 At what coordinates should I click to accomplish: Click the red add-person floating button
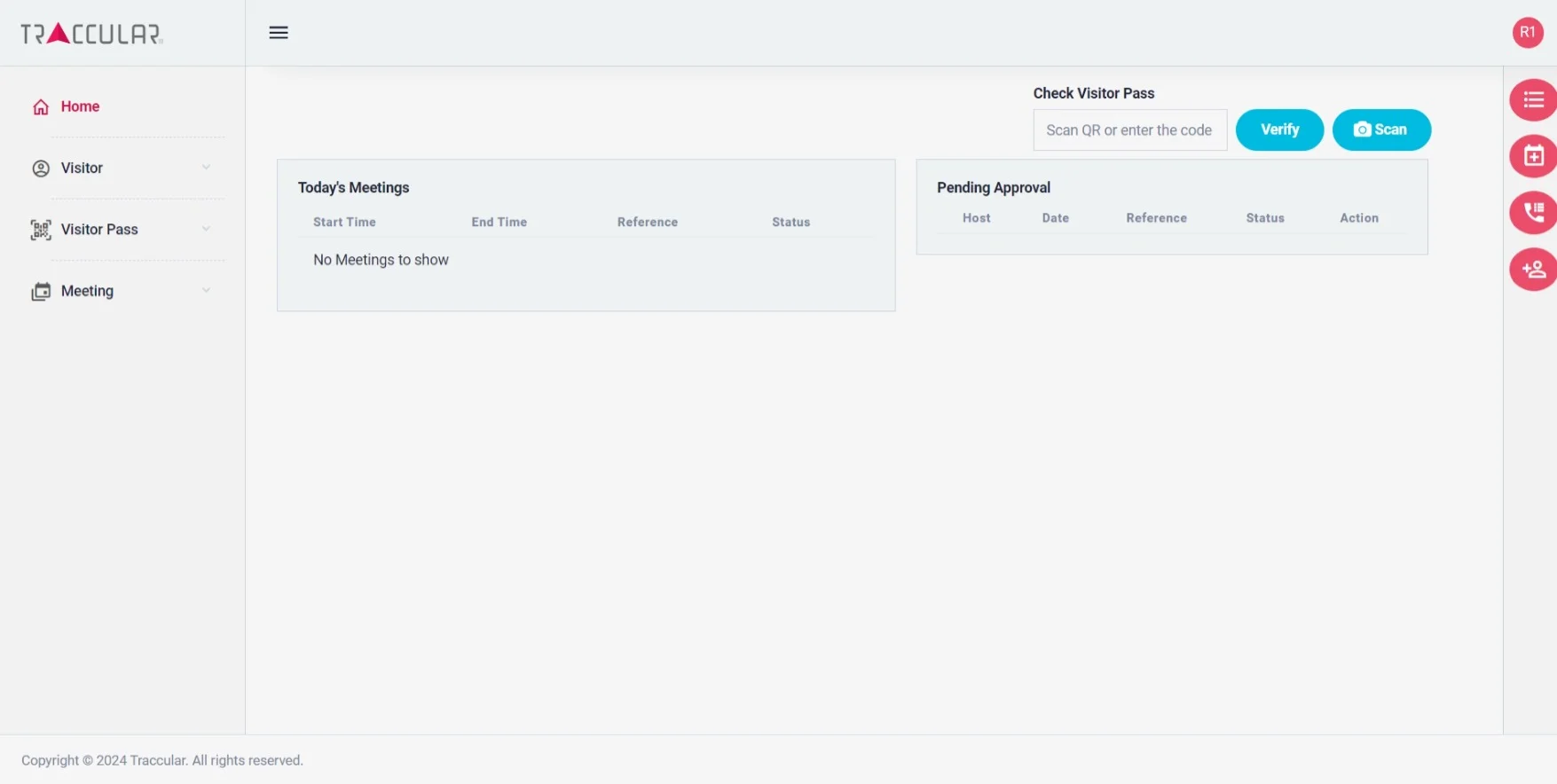1532,270
